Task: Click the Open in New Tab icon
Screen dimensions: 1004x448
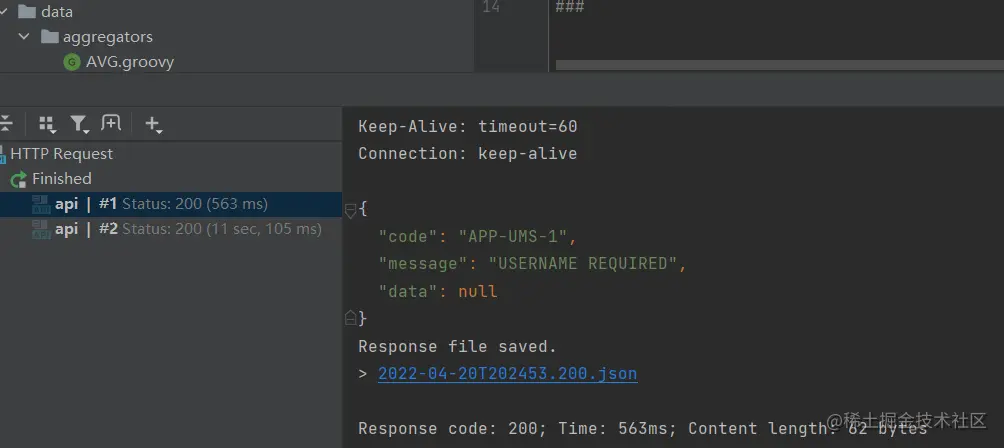Action: point(111,123)
